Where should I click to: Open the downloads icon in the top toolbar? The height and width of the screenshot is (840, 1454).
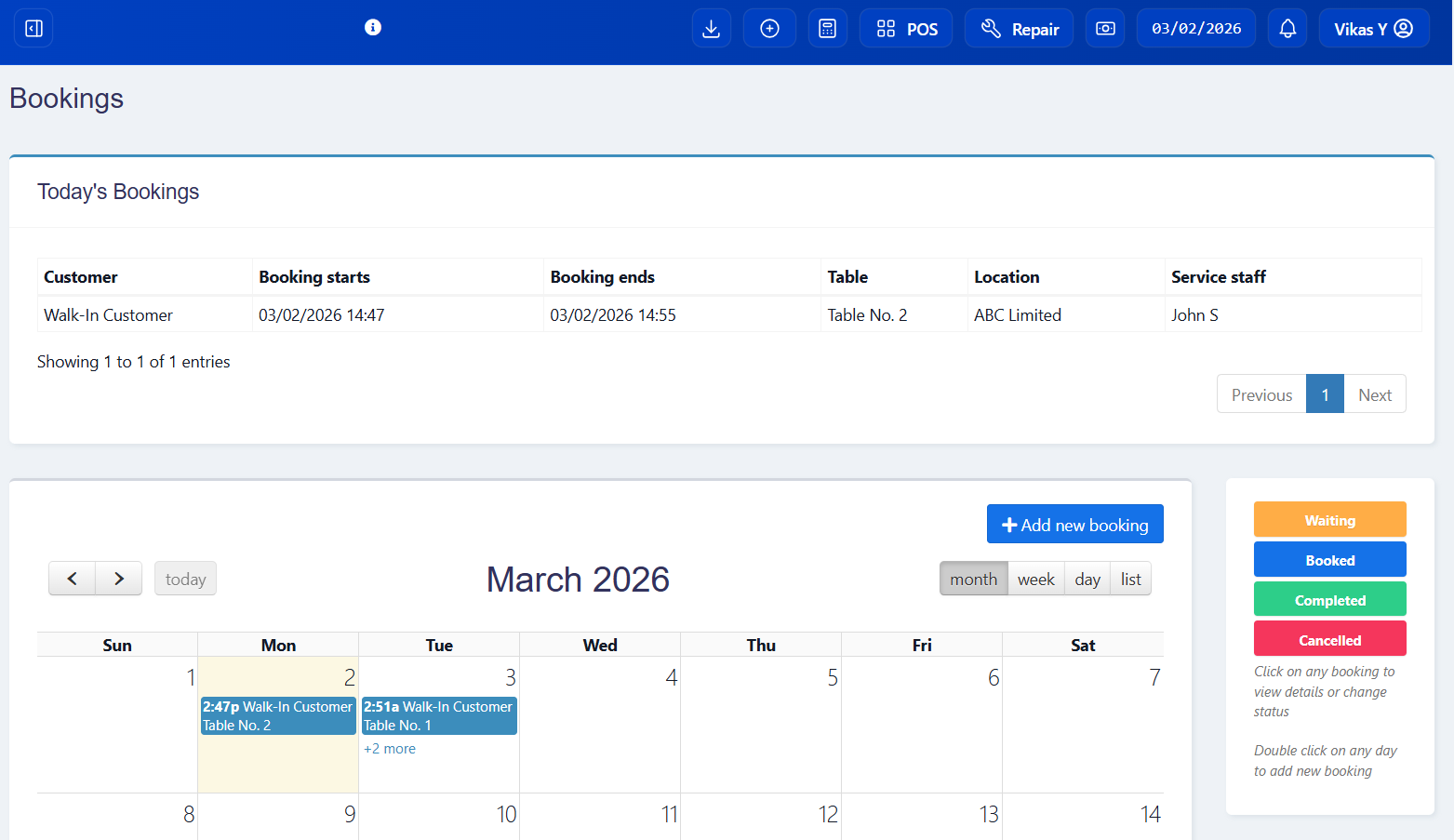[711, 28]
